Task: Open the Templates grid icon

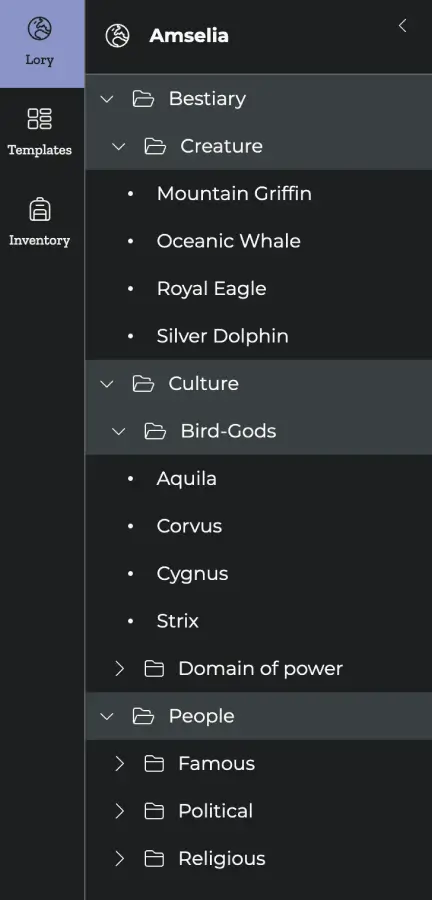Action: pos(40,119)
